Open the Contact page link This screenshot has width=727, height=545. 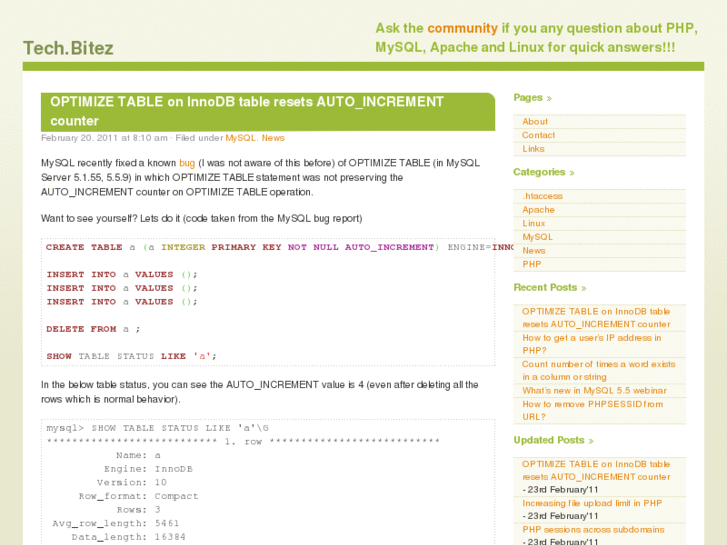coord(538,135)
